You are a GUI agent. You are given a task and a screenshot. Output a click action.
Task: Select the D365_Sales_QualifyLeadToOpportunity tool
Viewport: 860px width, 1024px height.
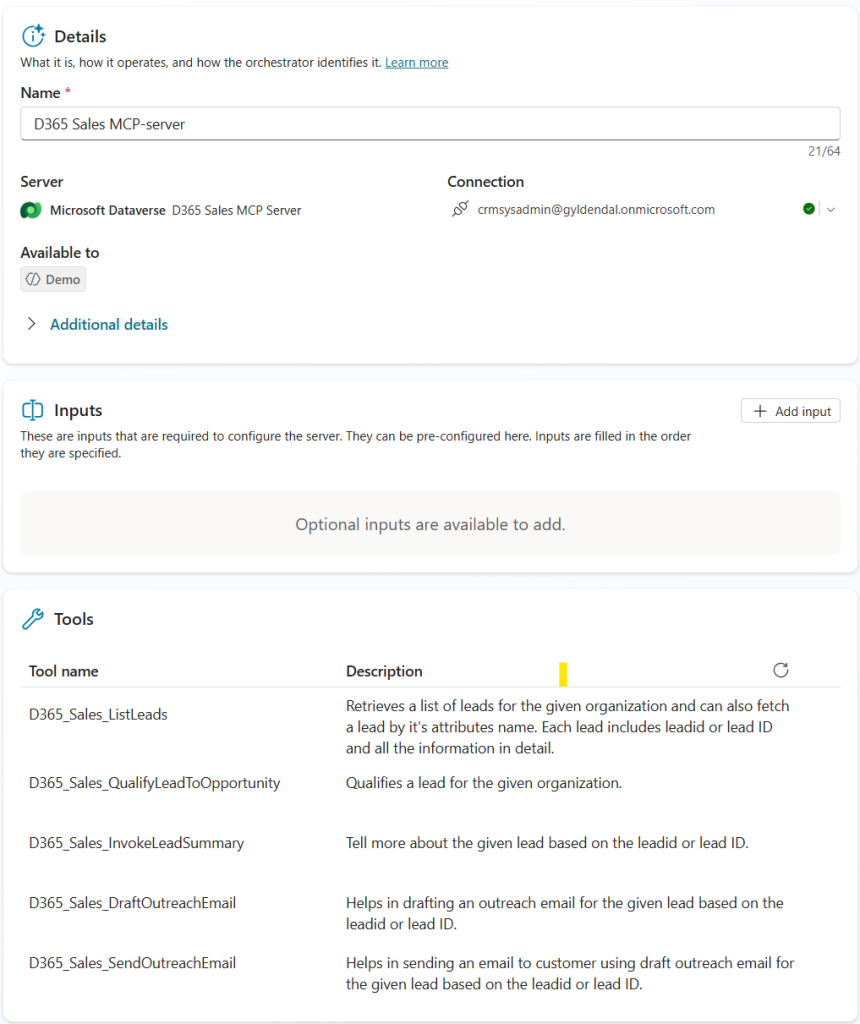point(154,783)
